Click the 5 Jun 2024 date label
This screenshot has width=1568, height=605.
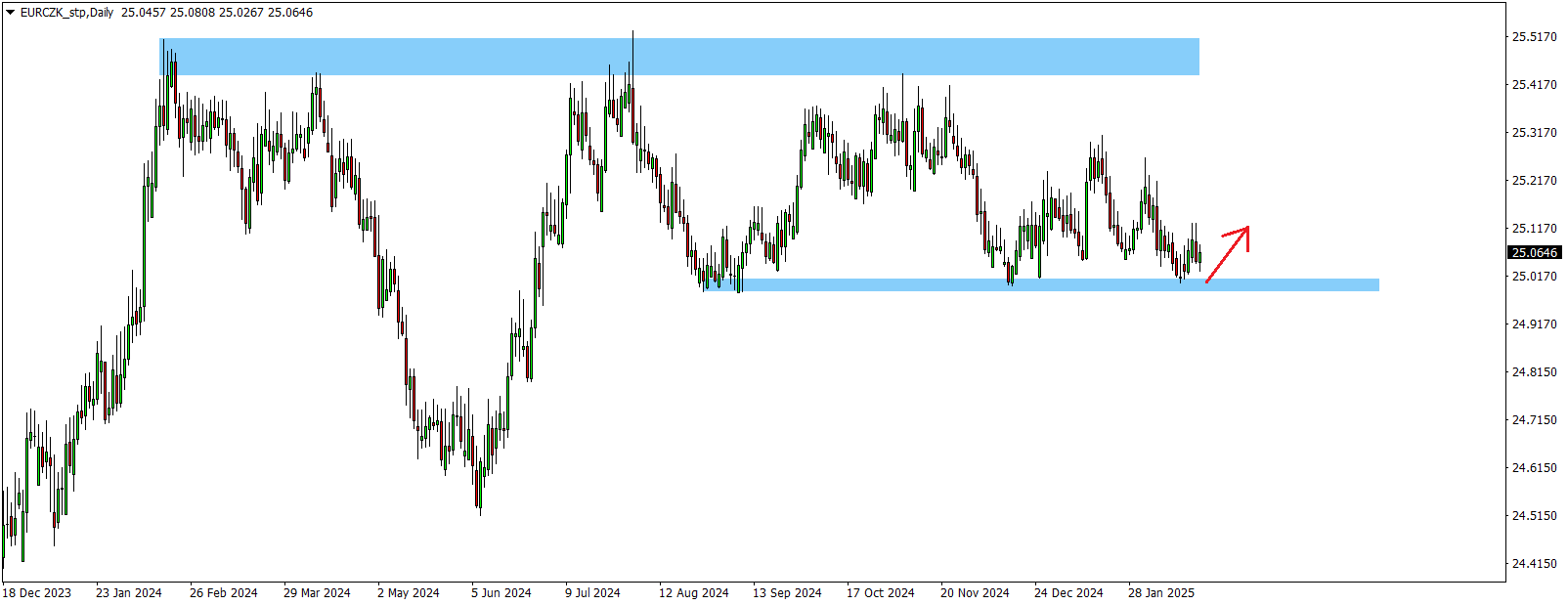(x=501, y=593)
